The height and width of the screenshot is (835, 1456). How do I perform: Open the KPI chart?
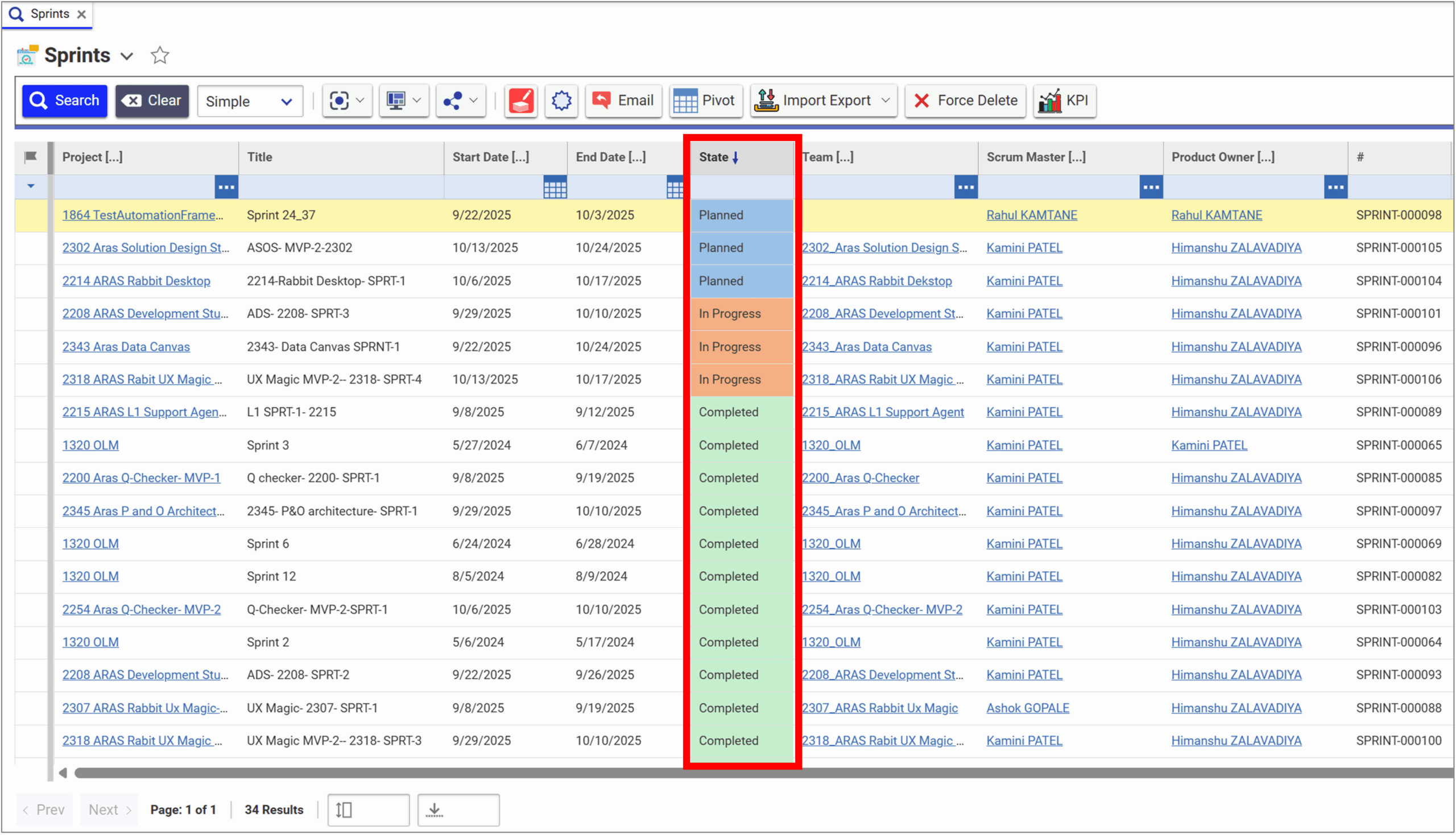(1065, 101)
